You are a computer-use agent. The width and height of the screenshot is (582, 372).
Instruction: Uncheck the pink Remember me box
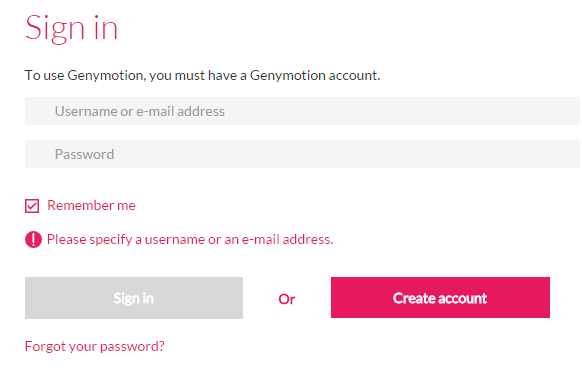tap(32, 206)
